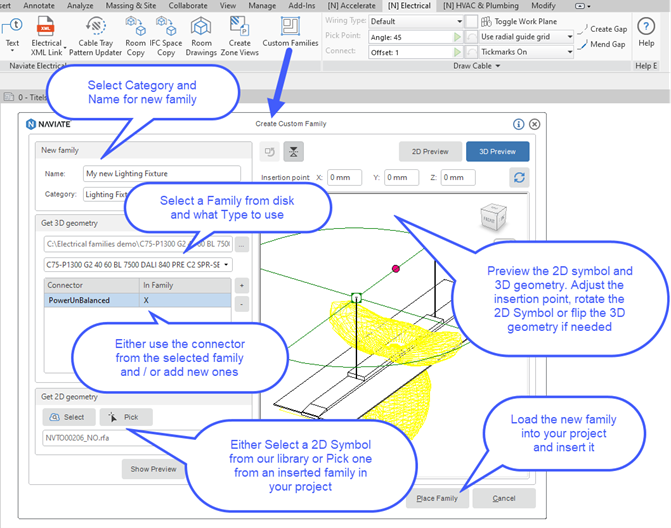Open Electrical XML Link tool

pos(46,37)
